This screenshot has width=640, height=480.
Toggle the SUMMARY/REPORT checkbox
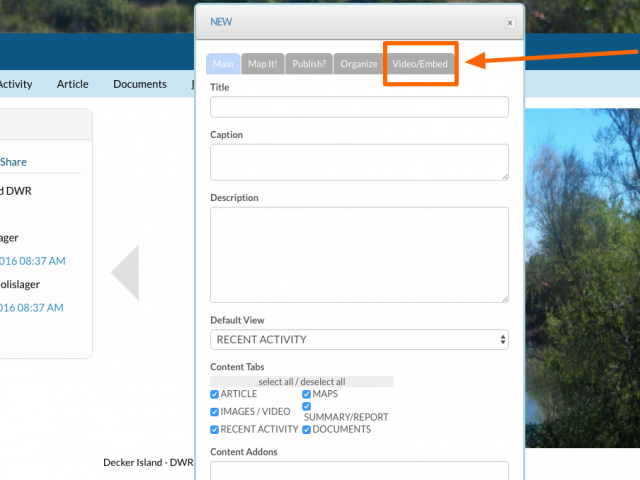point(307,406)
